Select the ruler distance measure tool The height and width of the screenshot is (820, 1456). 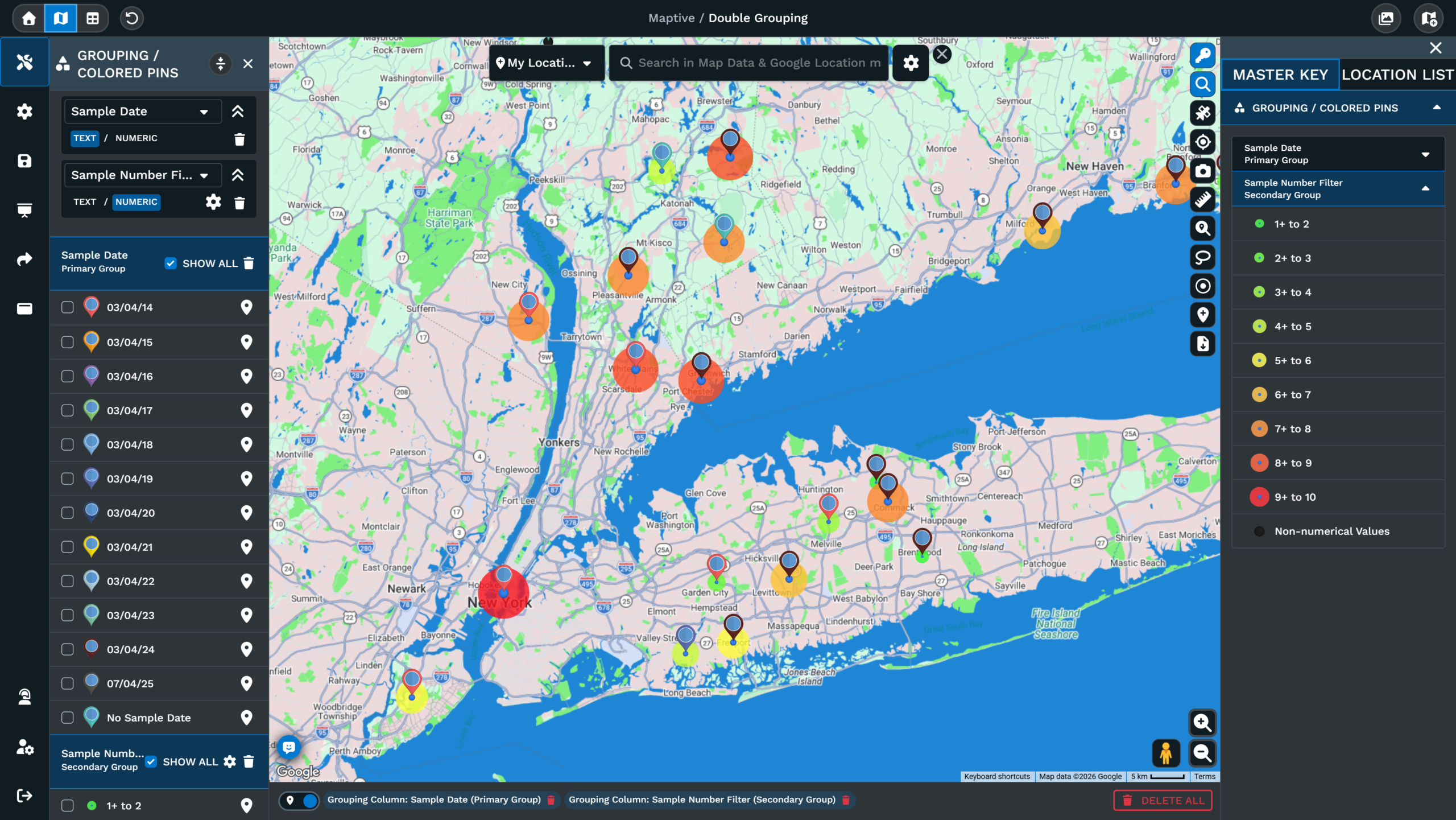click(1202, 200)
